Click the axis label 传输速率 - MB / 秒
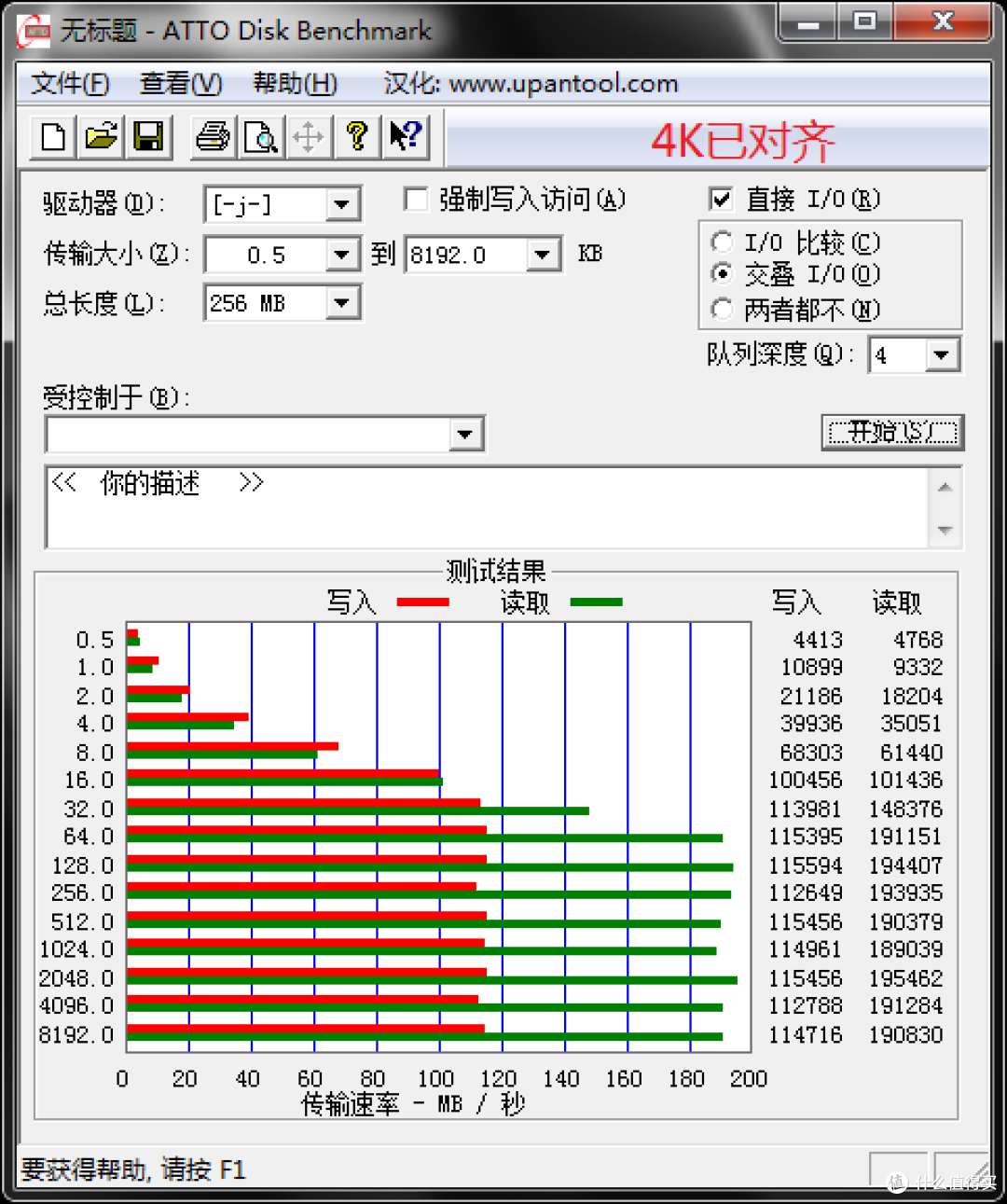The height and width of the screenshot is (1204, 1007). [413, 1104]
